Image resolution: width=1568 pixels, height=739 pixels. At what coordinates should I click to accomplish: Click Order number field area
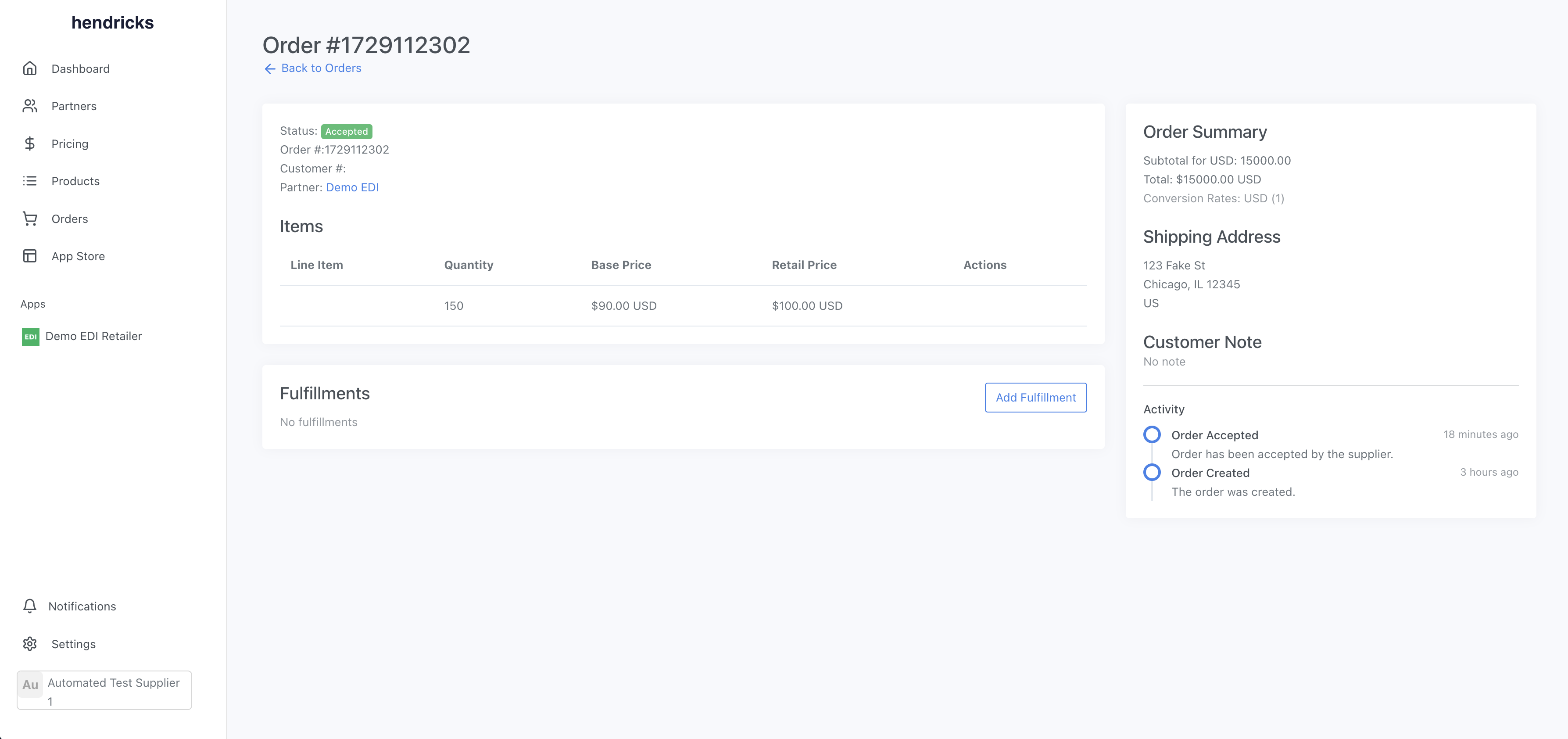pyautogui.click(x=334, y=149)
